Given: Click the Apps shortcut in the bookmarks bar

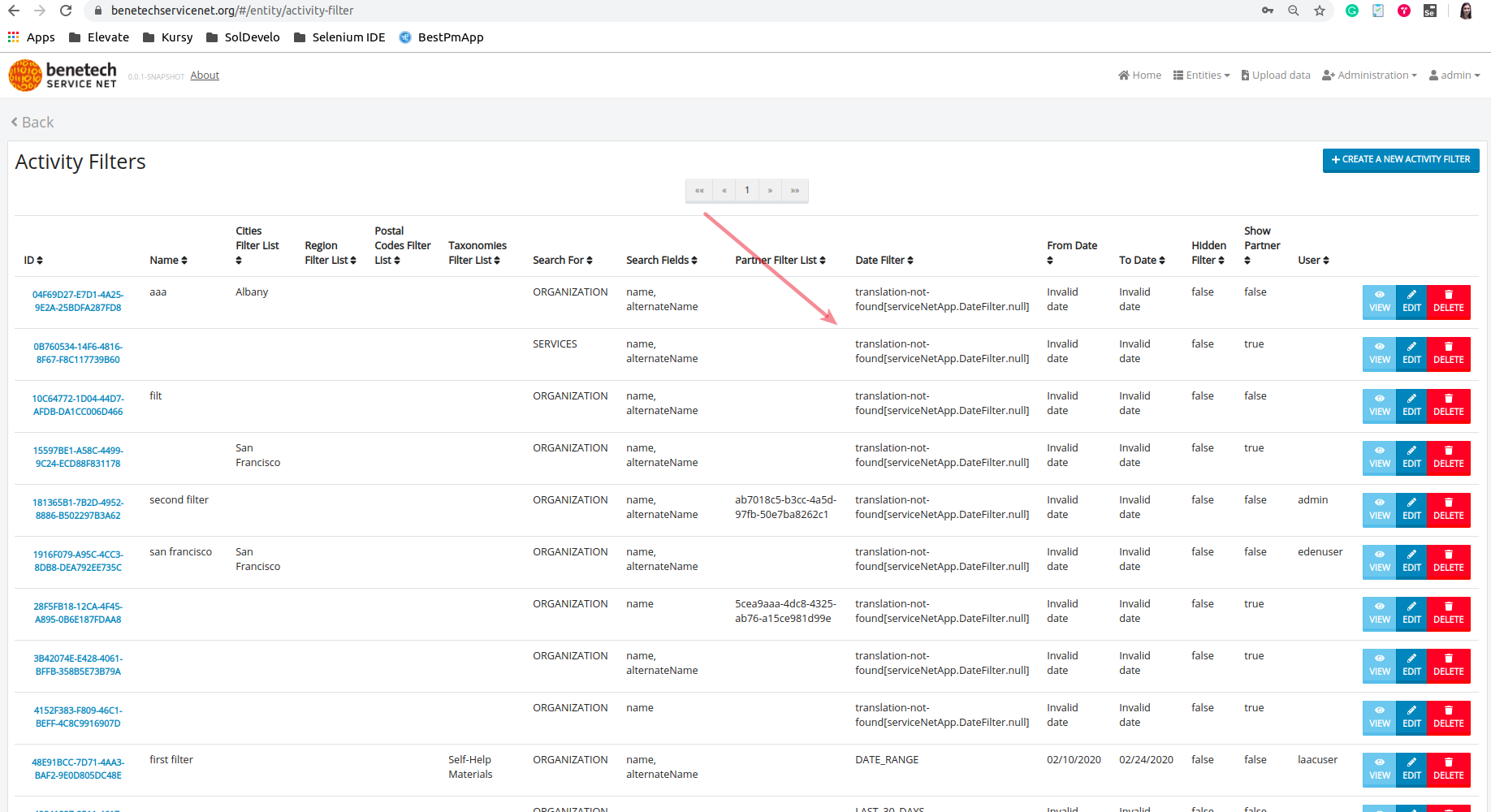Looking at the screenshot, I should click(31, 37).
